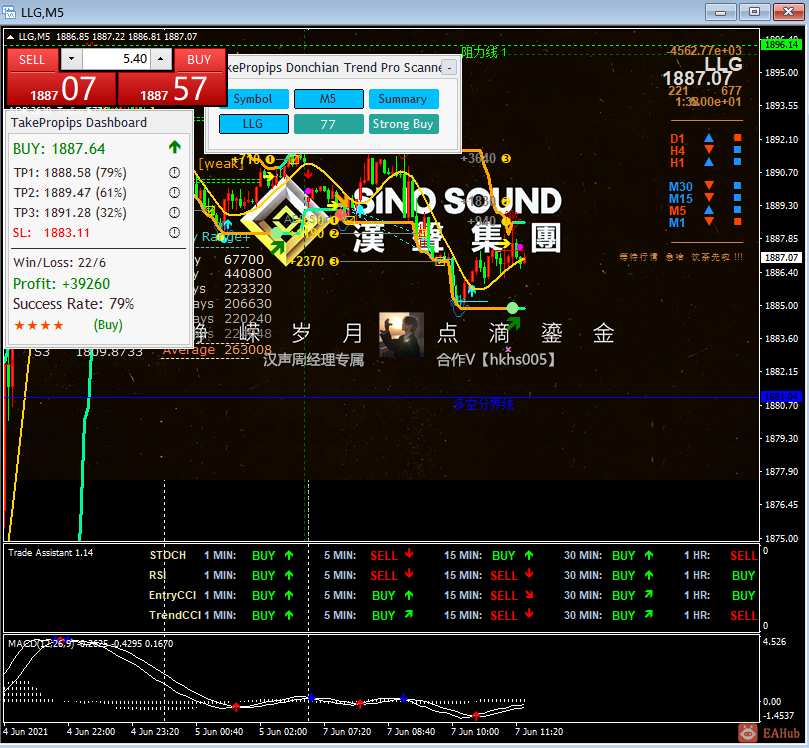Click the M30 orange down-triangle trend icon

[x=709, y=185]
